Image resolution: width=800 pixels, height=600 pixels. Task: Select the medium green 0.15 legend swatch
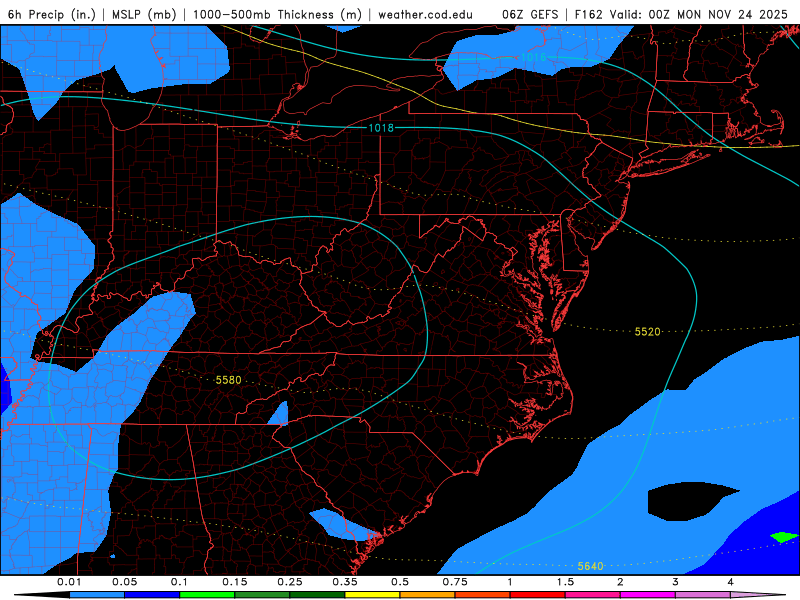pos(262,595)
